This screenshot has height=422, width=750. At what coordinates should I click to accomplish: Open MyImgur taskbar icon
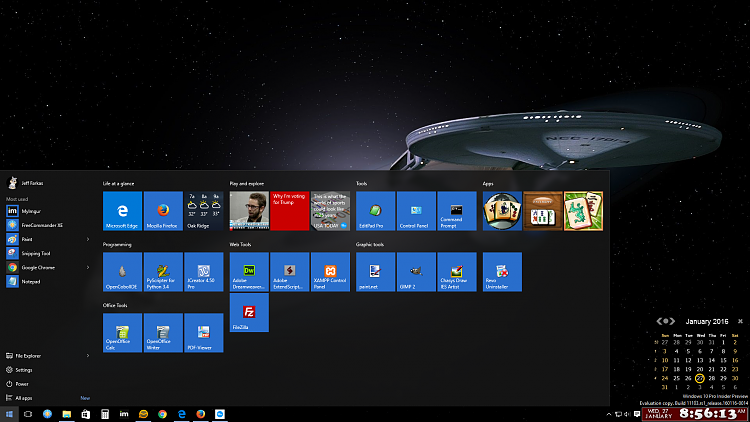124,414
